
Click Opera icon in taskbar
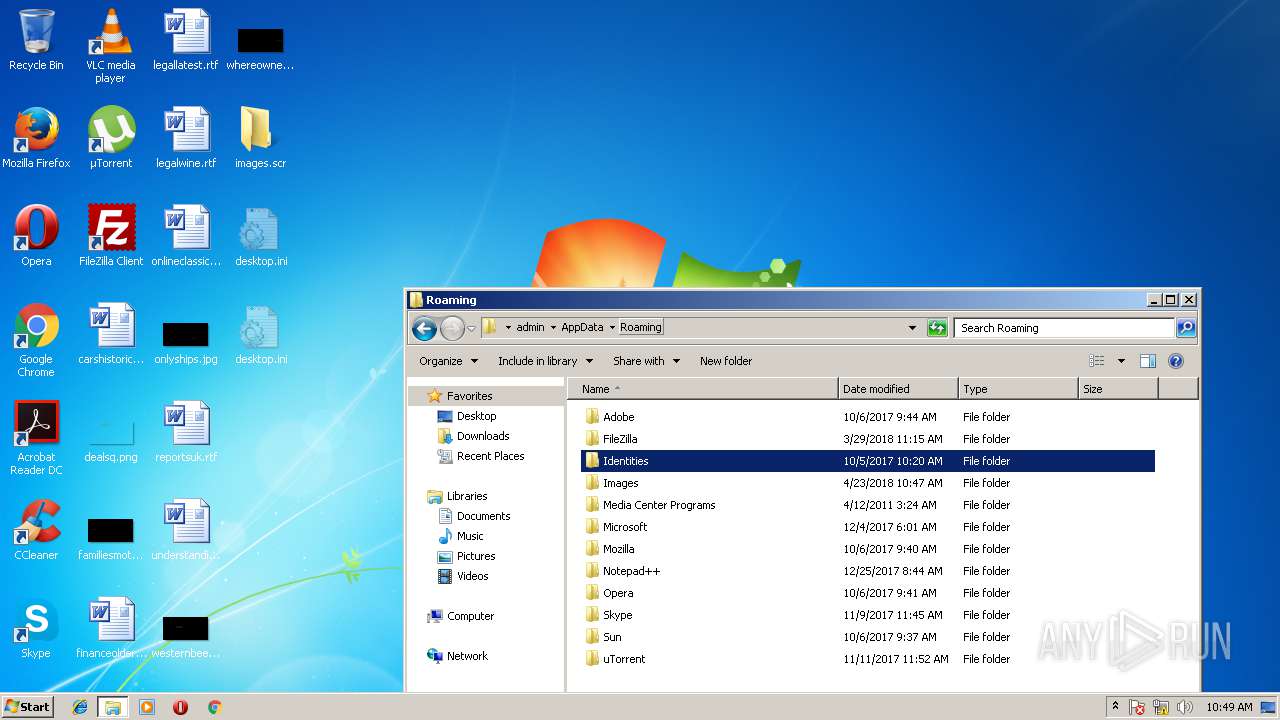coord(180,707)
